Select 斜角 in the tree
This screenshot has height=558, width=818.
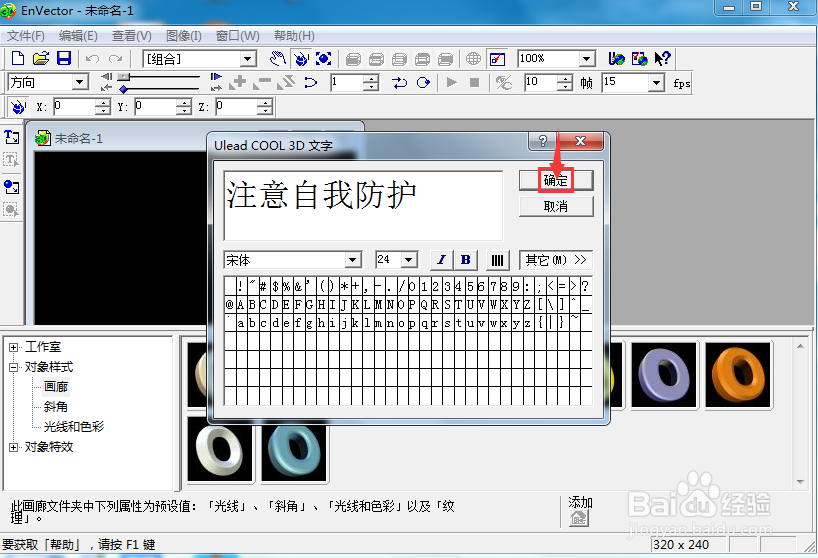coord(56,407)
